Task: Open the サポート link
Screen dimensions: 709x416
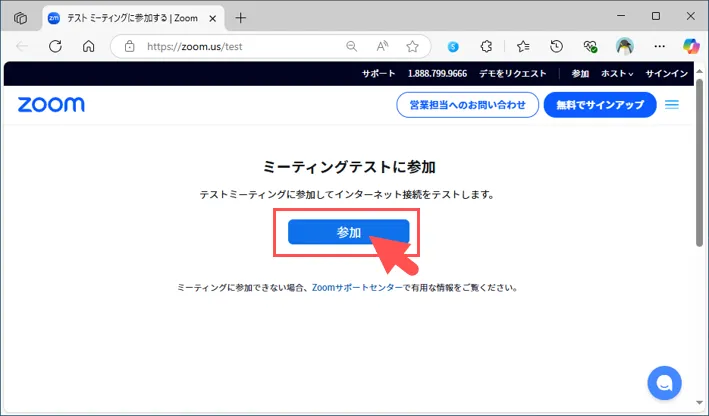Action: coord(378,74)
